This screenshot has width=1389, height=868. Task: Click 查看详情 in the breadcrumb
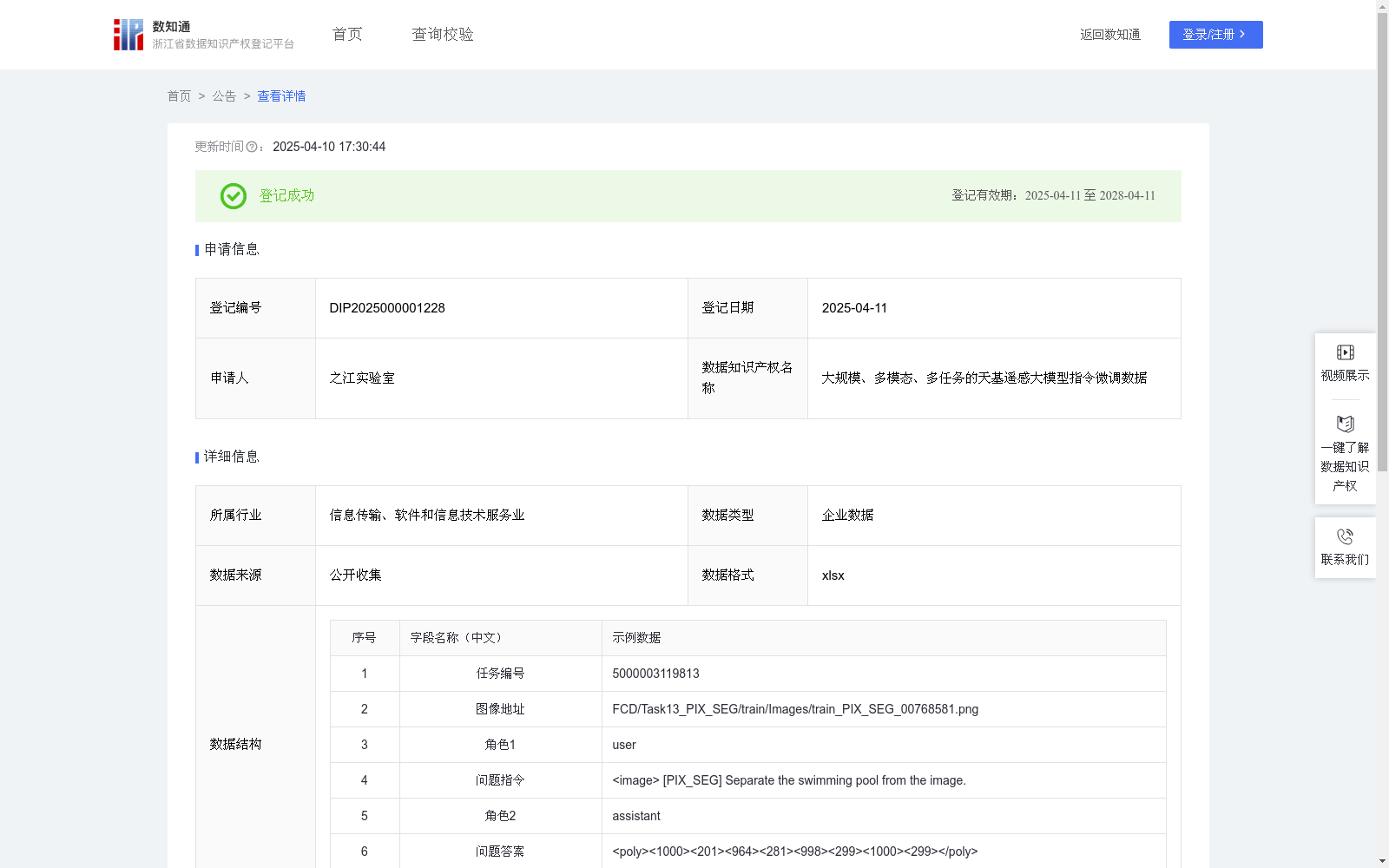pyautogui.click(x=281, y=96)
